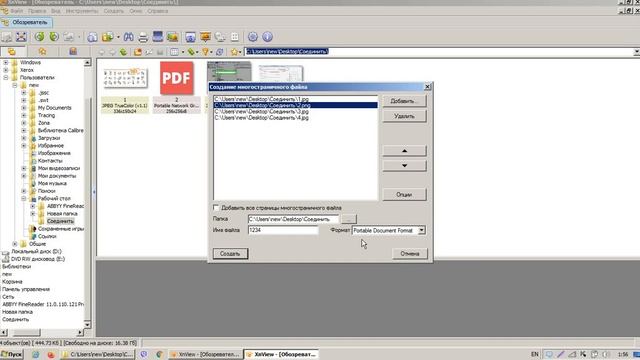Collapse the Пользователи folder node
Viewport: 640px width, 360px height.
(x=6, y=78)
